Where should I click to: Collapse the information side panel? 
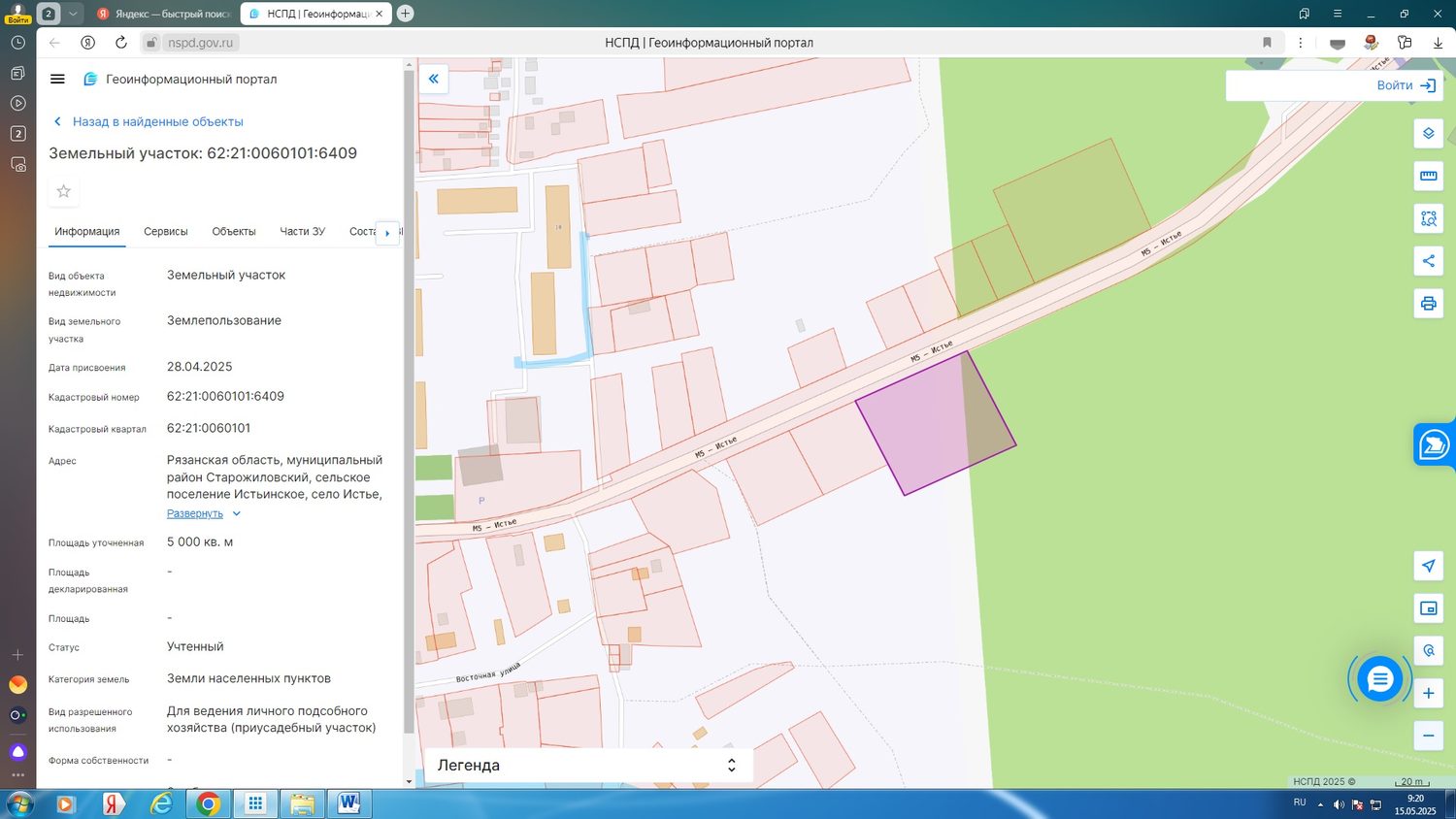click(x=434, y=79)
